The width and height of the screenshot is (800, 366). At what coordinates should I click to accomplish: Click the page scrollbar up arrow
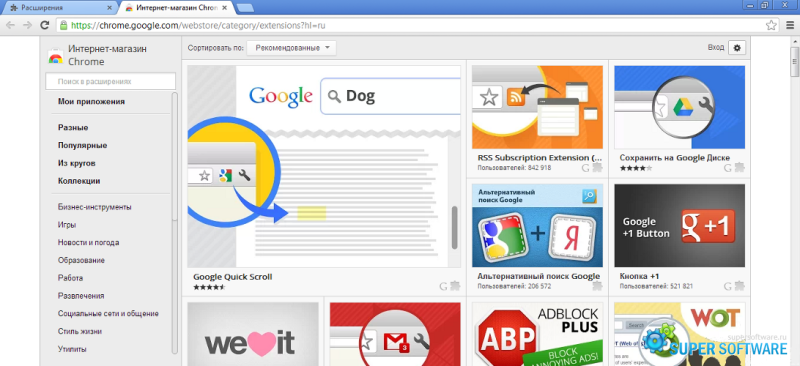coord(794,41)
